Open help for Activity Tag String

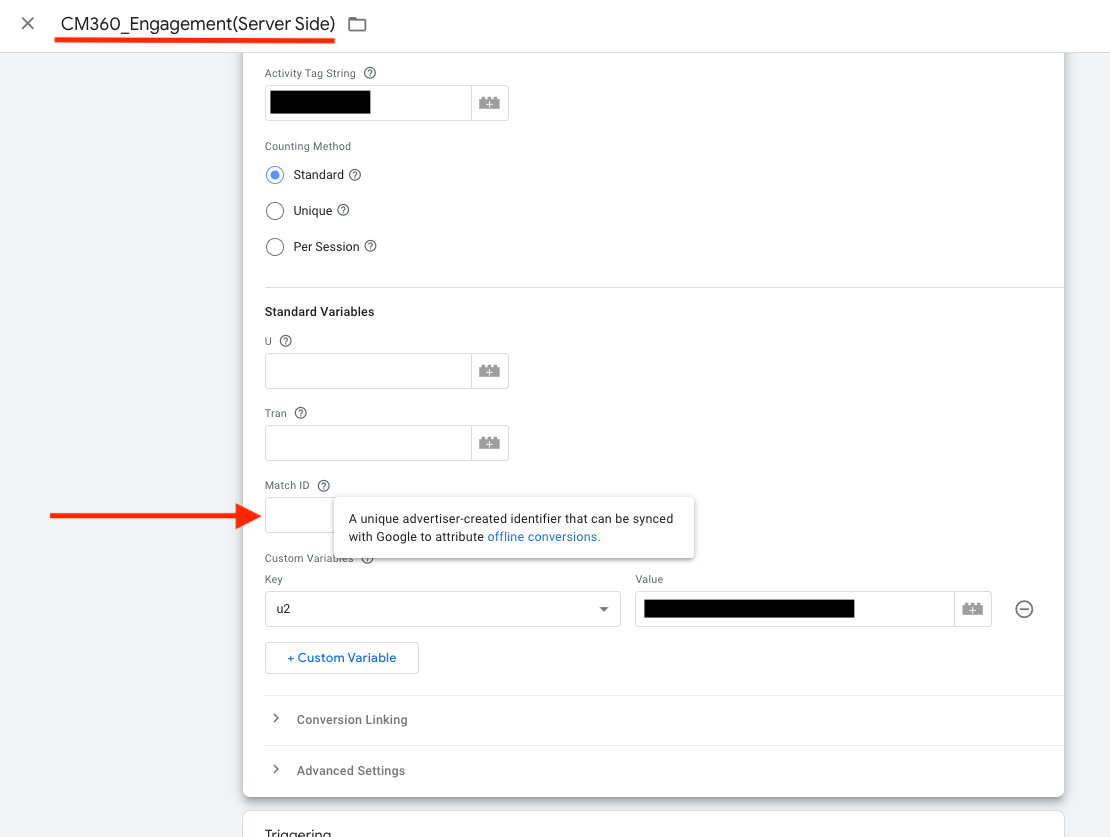(370, 73)
